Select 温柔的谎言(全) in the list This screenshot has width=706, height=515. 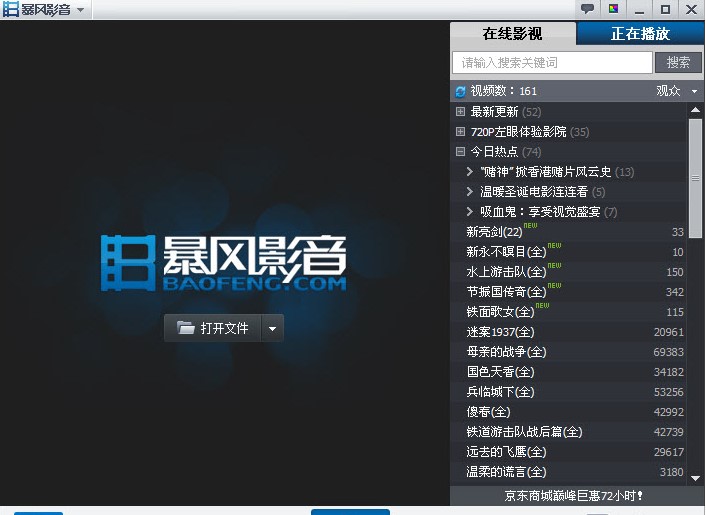[569, 472]
